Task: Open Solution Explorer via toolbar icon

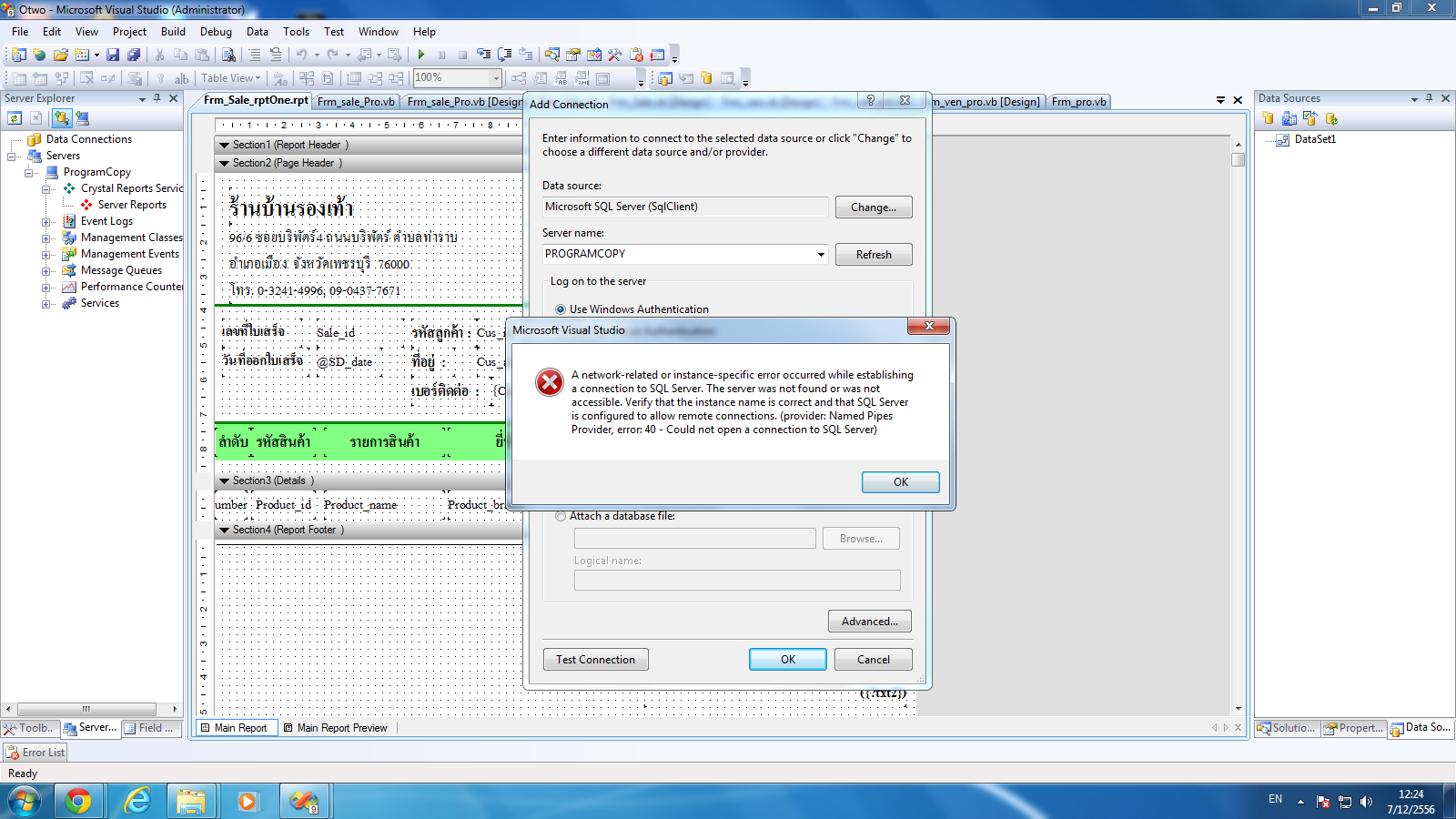Action: [x=551, y=55]
